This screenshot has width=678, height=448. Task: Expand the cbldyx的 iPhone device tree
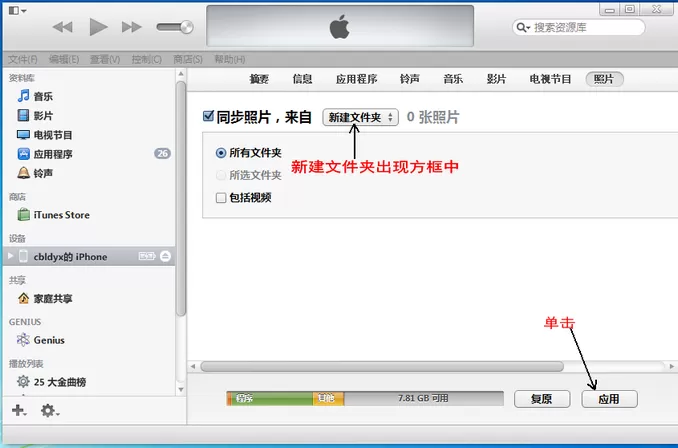pos(10,256)
